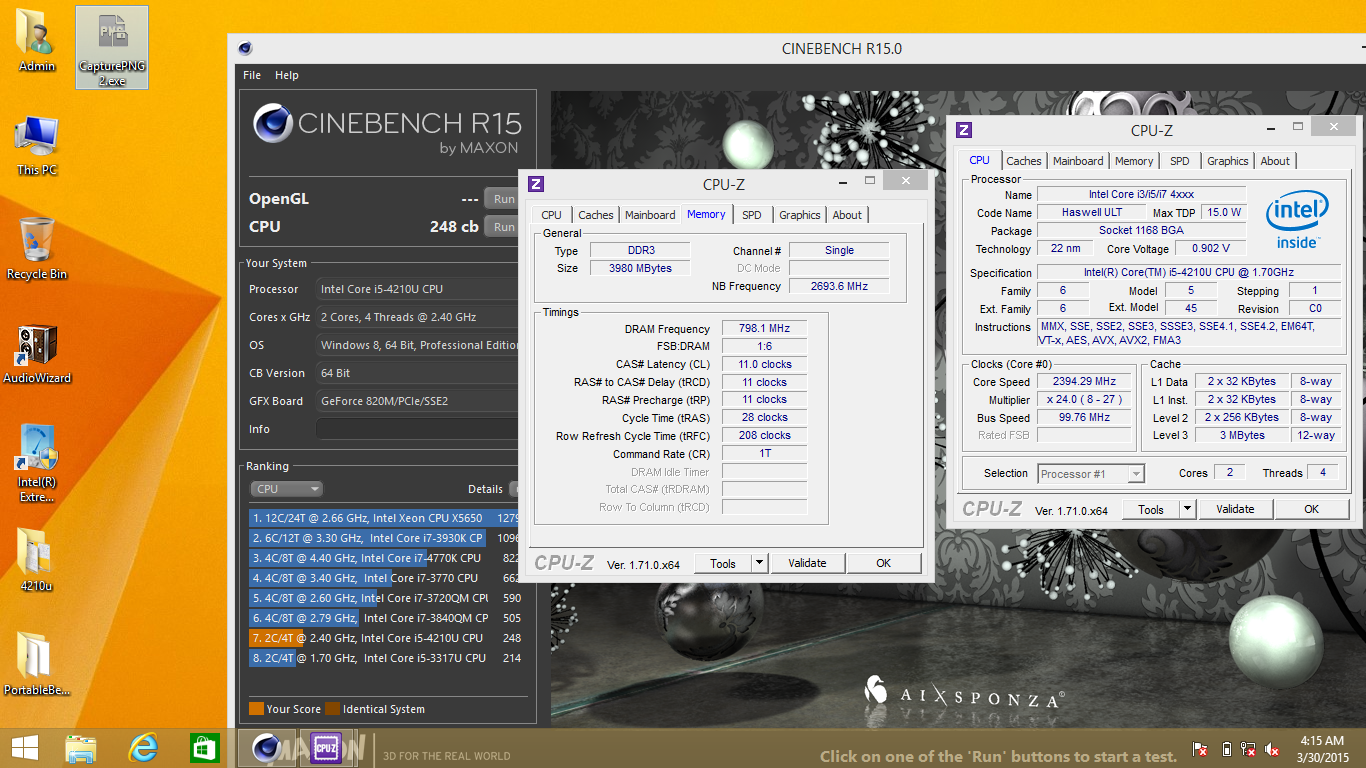1366x768 pixels.
Task: Select ranking row Core i7-3720QM
Action: [x=385, y=598]
